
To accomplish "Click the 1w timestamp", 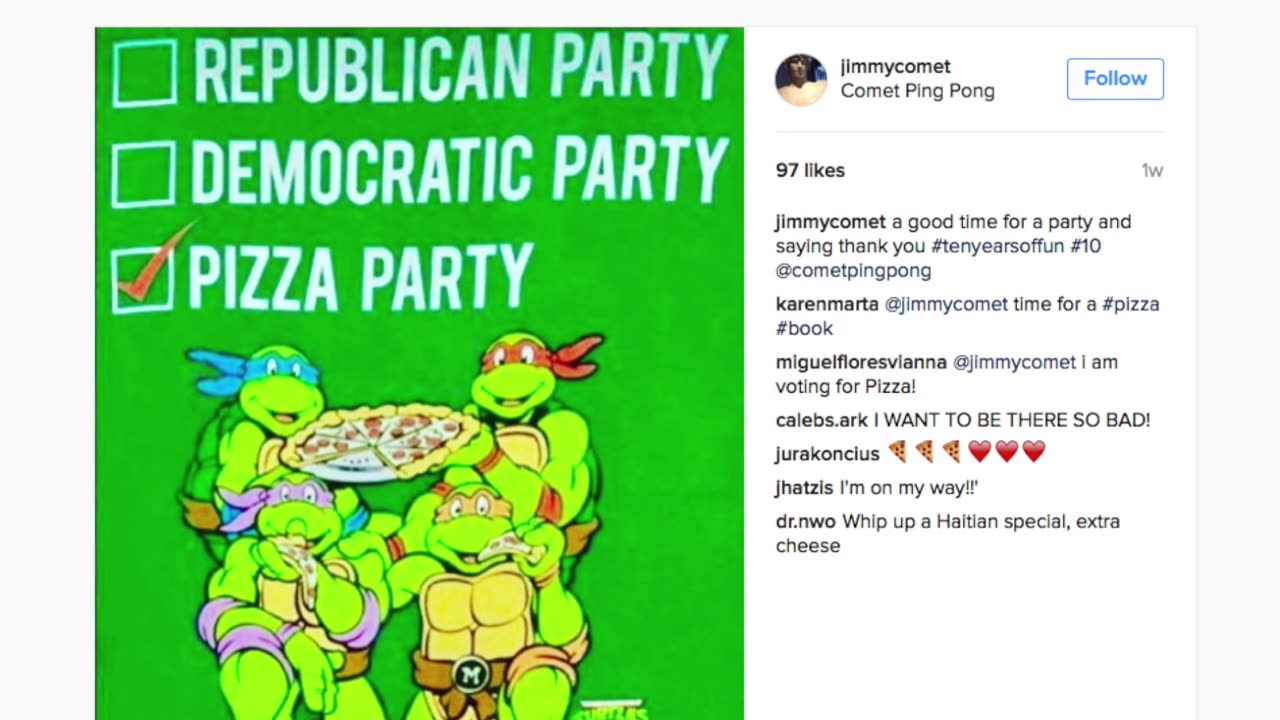I will pos(1152,171).
